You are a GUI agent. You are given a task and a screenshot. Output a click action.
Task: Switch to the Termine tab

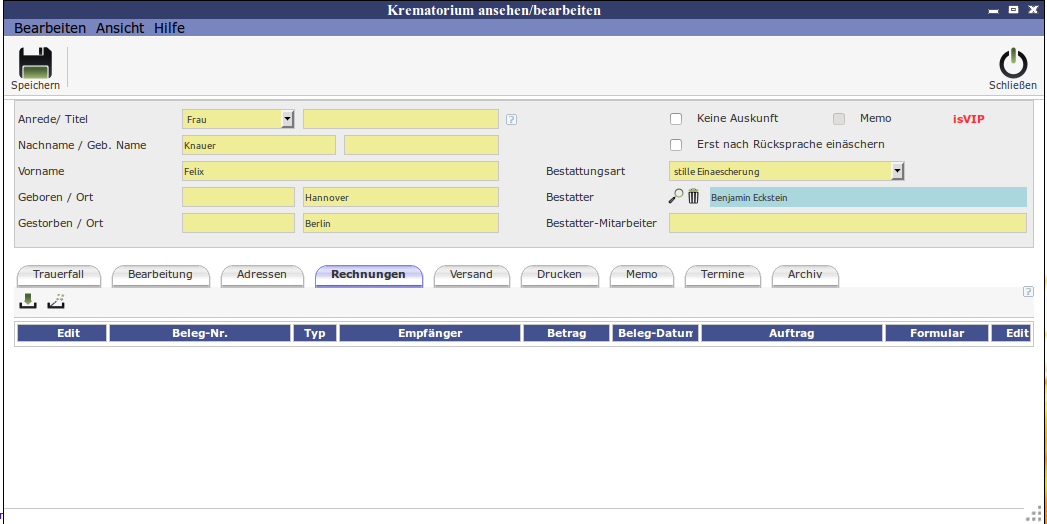tap(722, 274)
